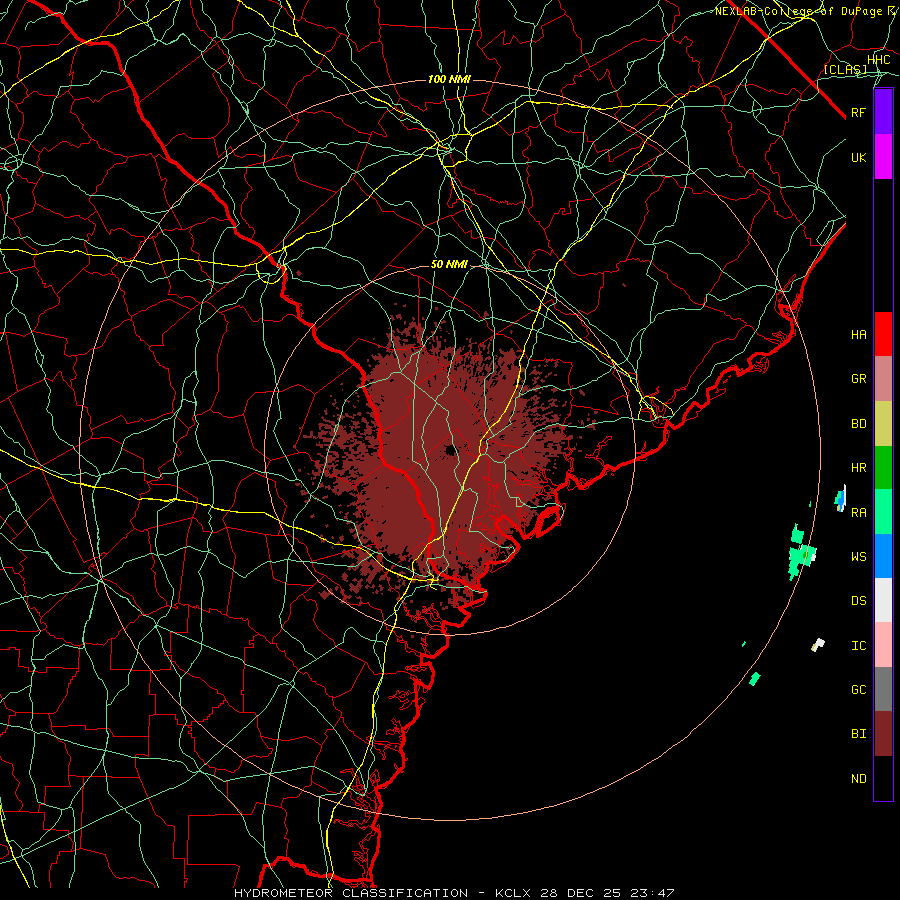Image resolution: width=900 pixels, height=900 pixels.
Task: Click the HYDROMETEOR CLASSIFICATION title text
Action: (351, 893)
